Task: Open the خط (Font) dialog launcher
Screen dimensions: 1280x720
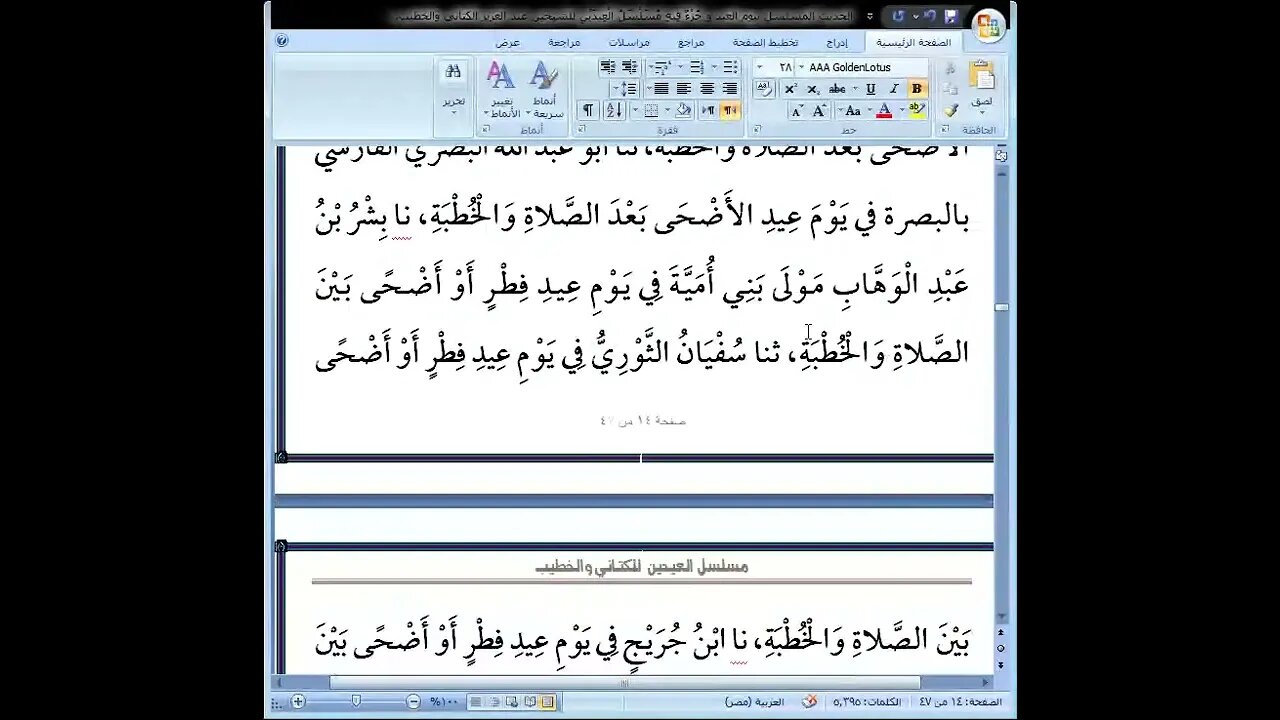Action: (x=757, y=129)
